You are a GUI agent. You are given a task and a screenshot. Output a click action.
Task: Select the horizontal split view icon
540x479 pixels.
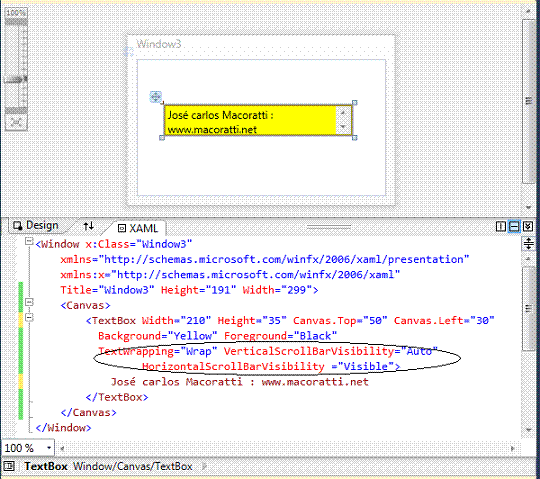(x=514, y=227)
